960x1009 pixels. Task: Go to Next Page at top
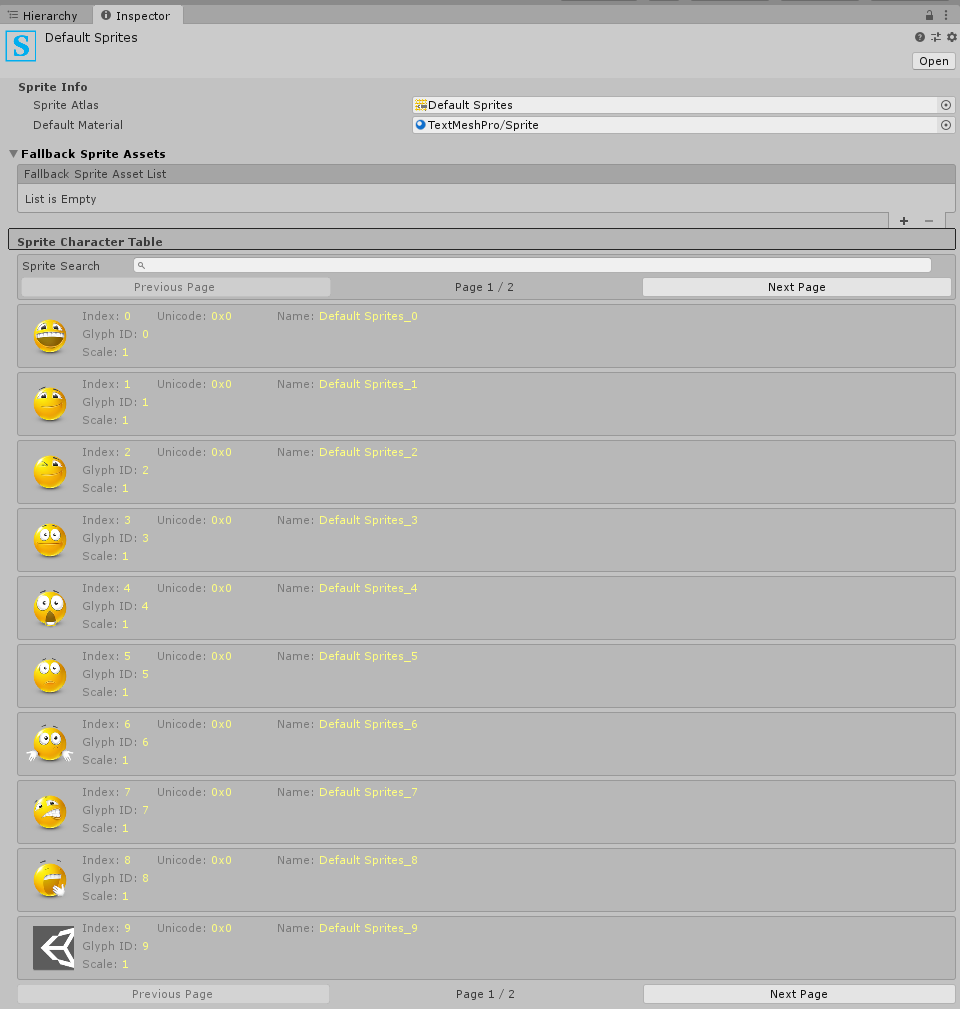point(796,287)
